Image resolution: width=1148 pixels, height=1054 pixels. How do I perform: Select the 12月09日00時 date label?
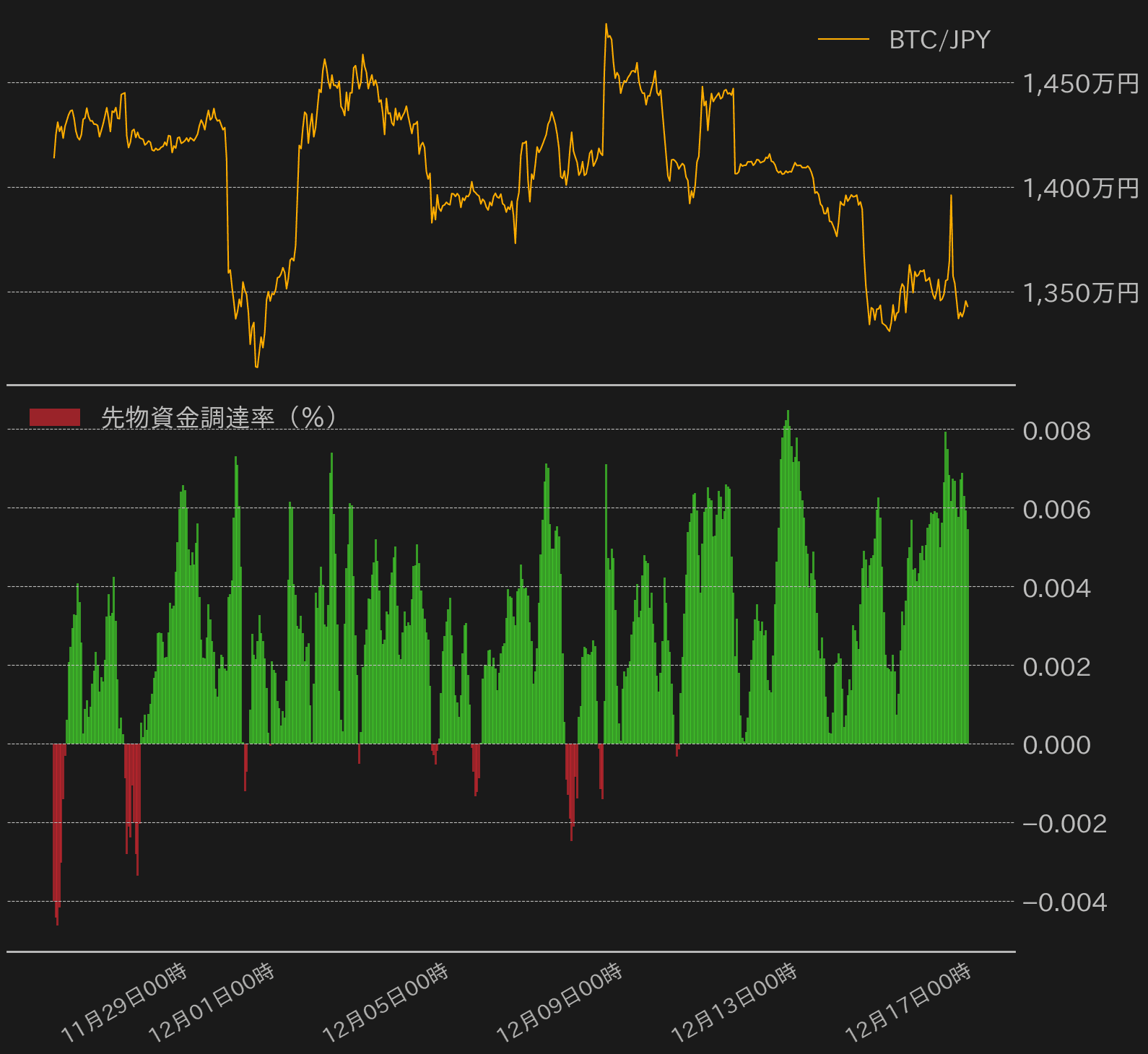coord(560,1003)
